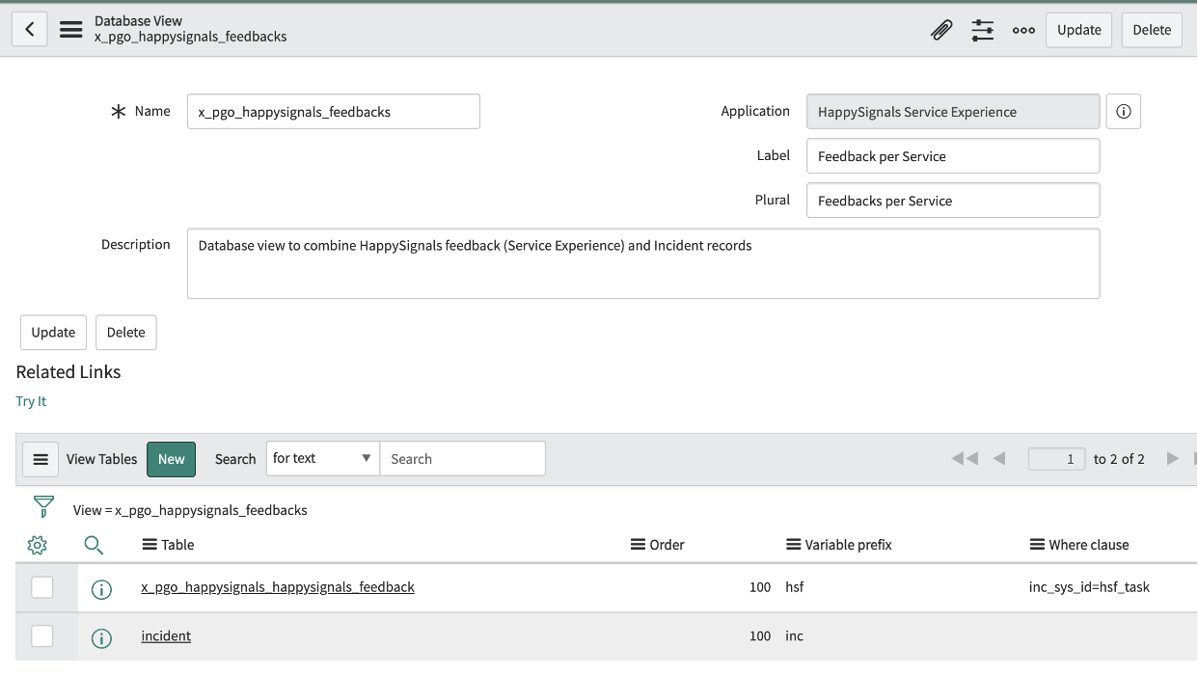The height and width of the screenshot is (675, 1198).
Task: Open the Where clause column menu icon
Action: click(1037, 545)
